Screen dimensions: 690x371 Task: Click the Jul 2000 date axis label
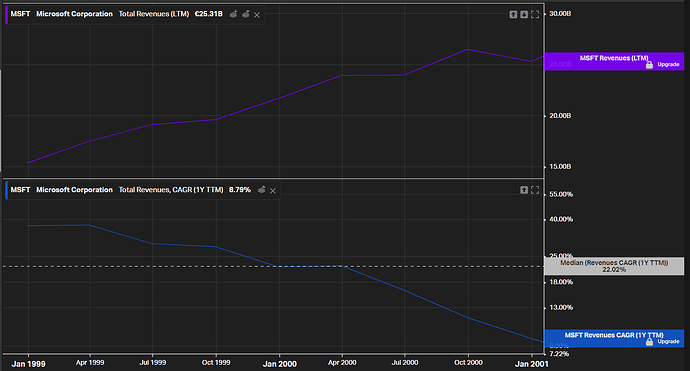click(x=405, y=363)
